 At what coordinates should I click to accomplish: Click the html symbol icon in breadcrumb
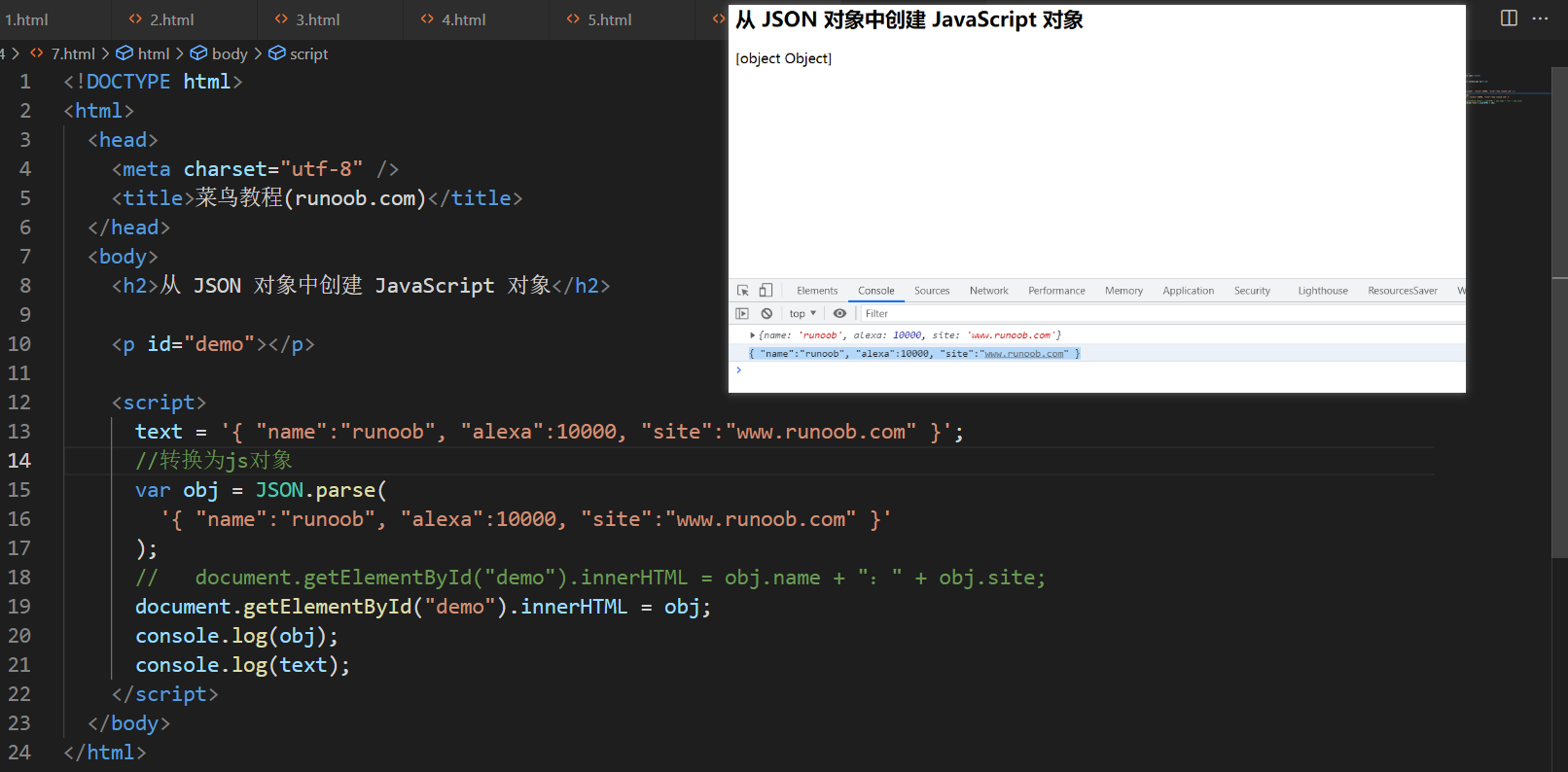pos(125,53)
